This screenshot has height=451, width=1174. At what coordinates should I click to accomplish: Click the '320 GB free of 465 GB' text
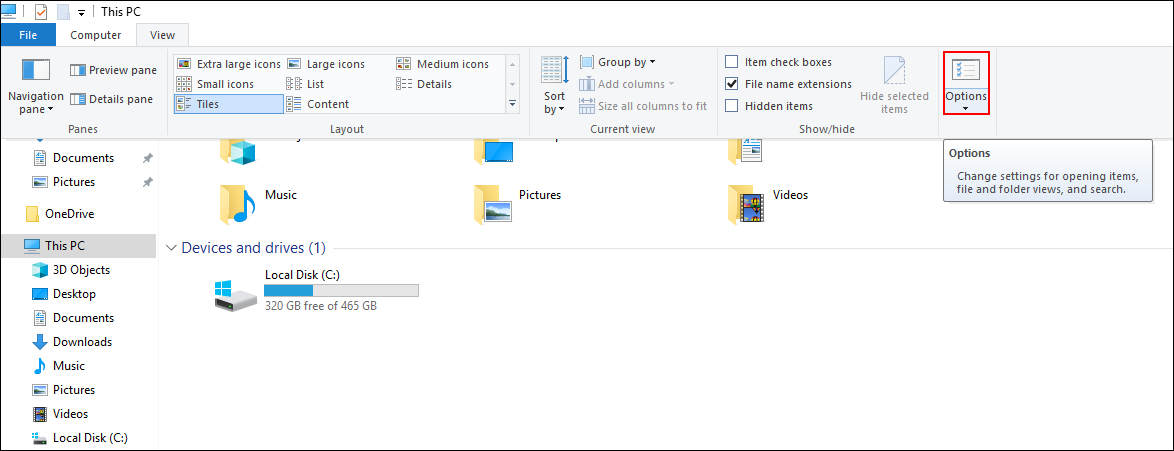click(320, 306)
